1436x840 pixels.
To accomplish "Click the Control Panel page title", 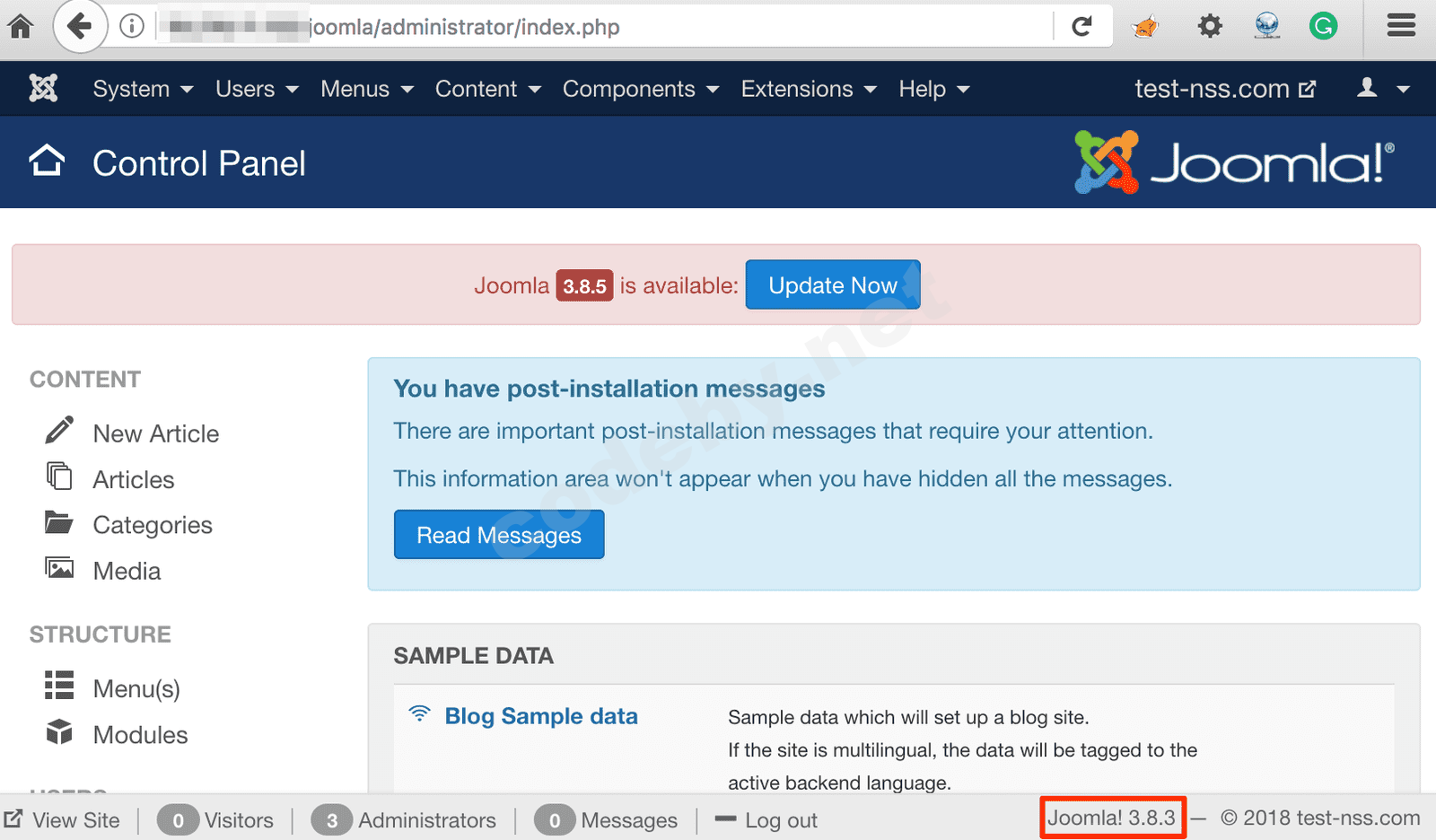I will [x=199, y=163].
